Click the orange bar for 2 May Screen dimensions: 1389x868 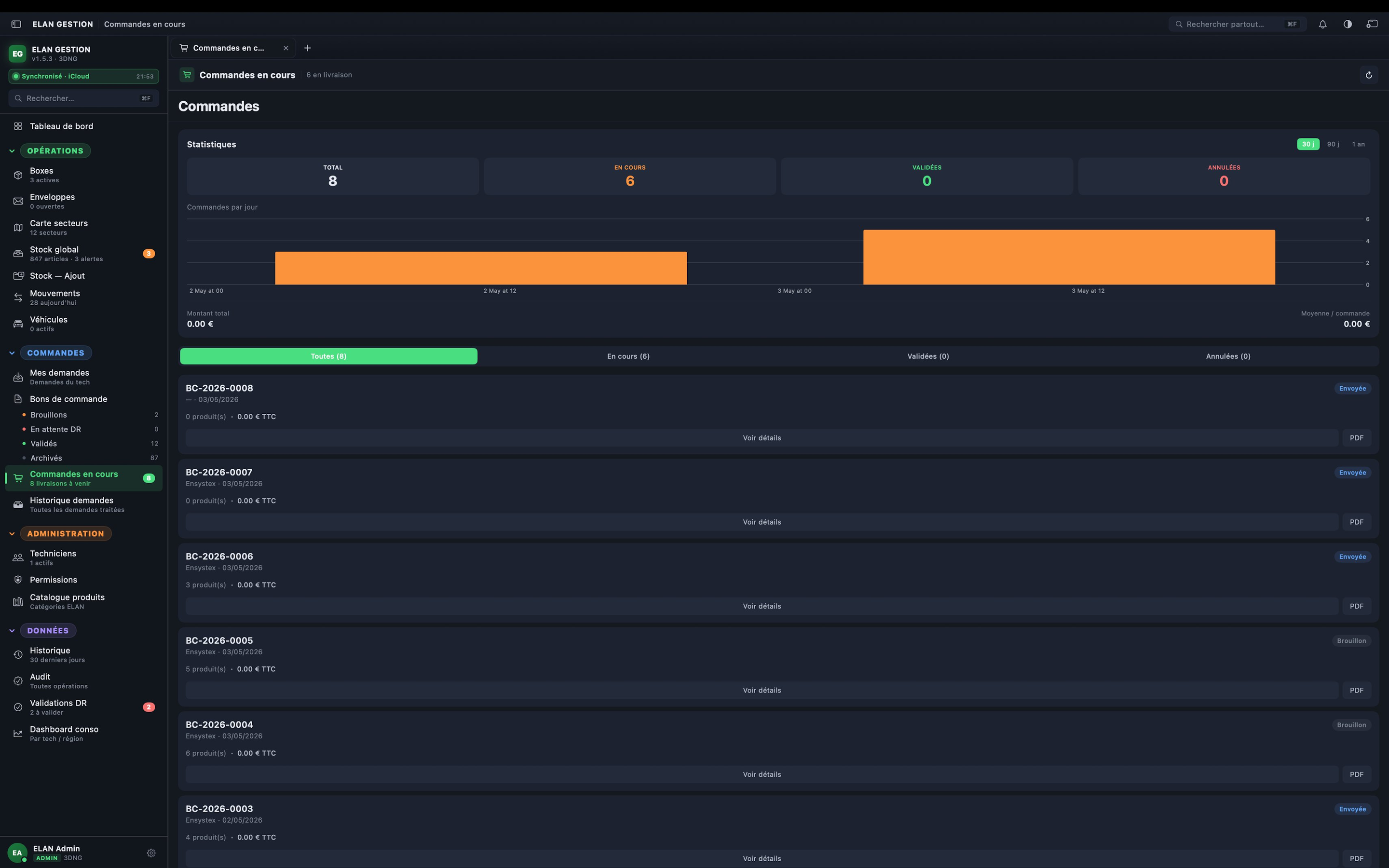[481, 268]
